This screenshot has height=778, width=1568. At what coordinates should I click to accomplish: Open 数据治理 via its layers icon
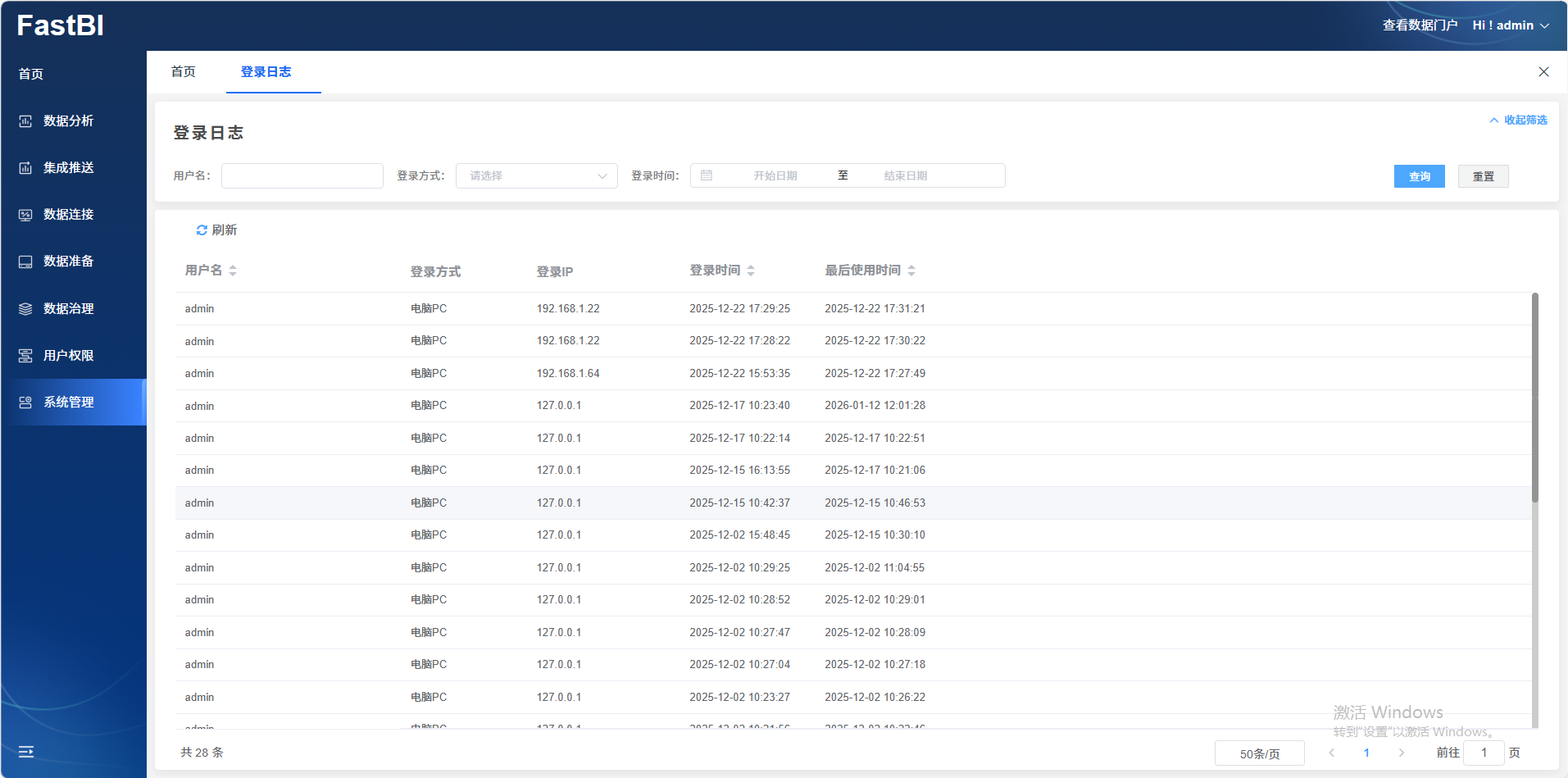point(25,309)
